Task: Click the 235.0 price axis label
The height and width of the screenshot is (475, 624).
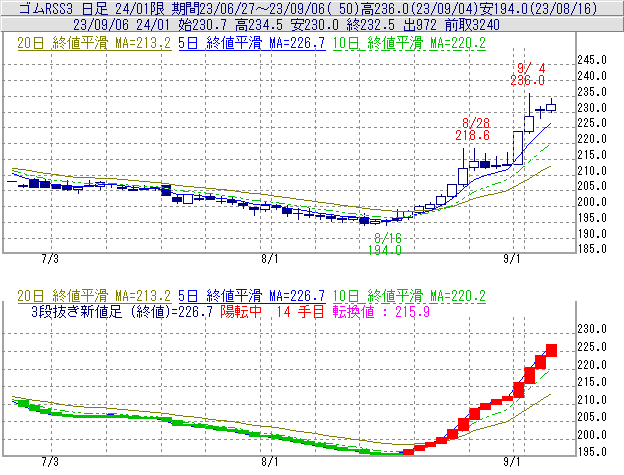Action: pos(592,92)
